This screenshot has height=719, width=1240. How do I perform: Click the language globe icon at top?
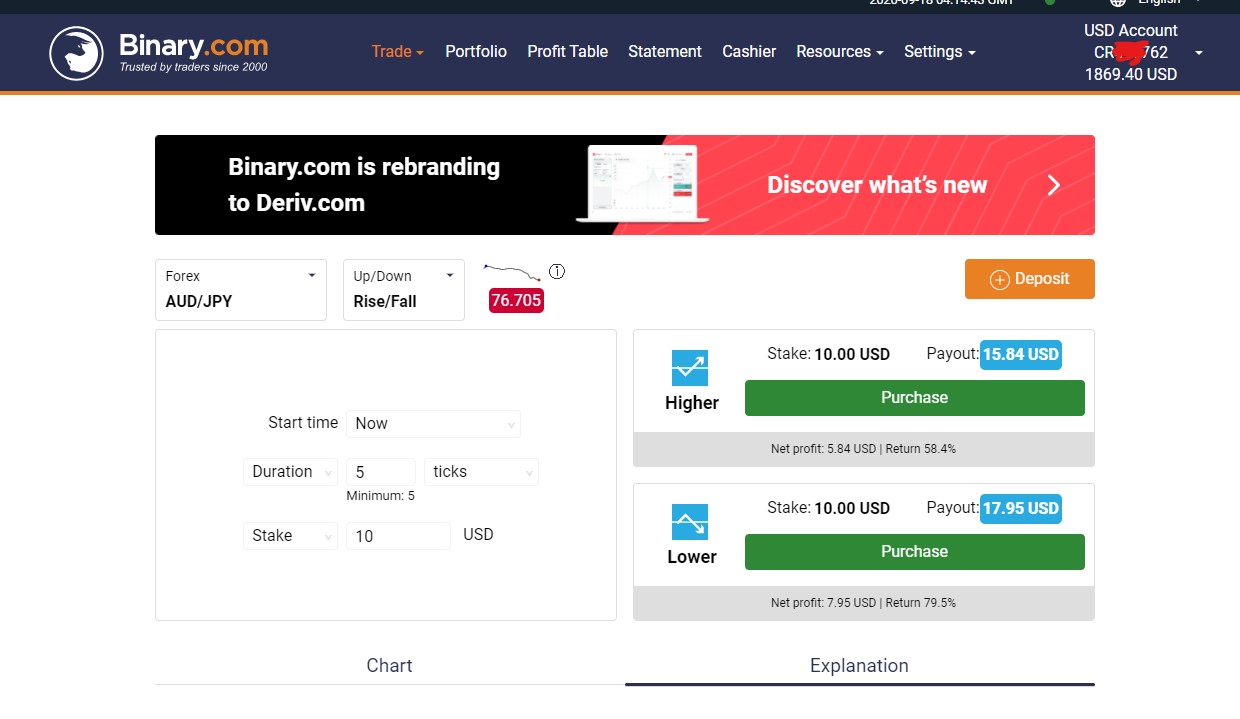click(1118, 3)
